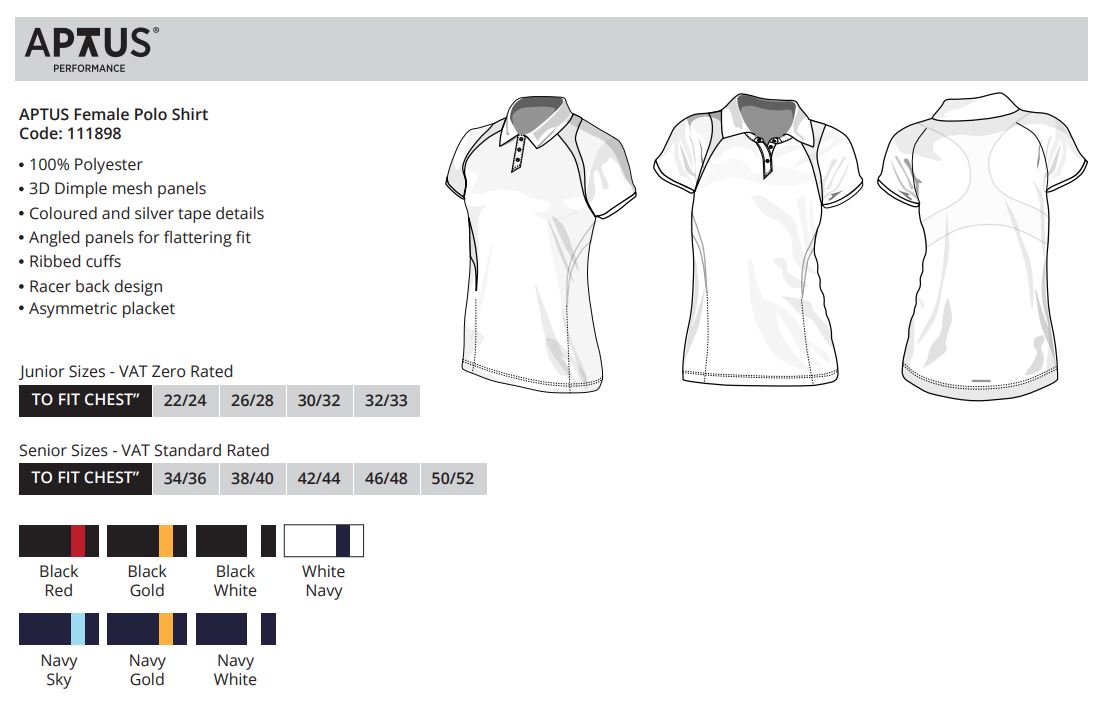Choose junior size 30/32
Viewport: 1109px width, 728px height.
tap(319, 400)
